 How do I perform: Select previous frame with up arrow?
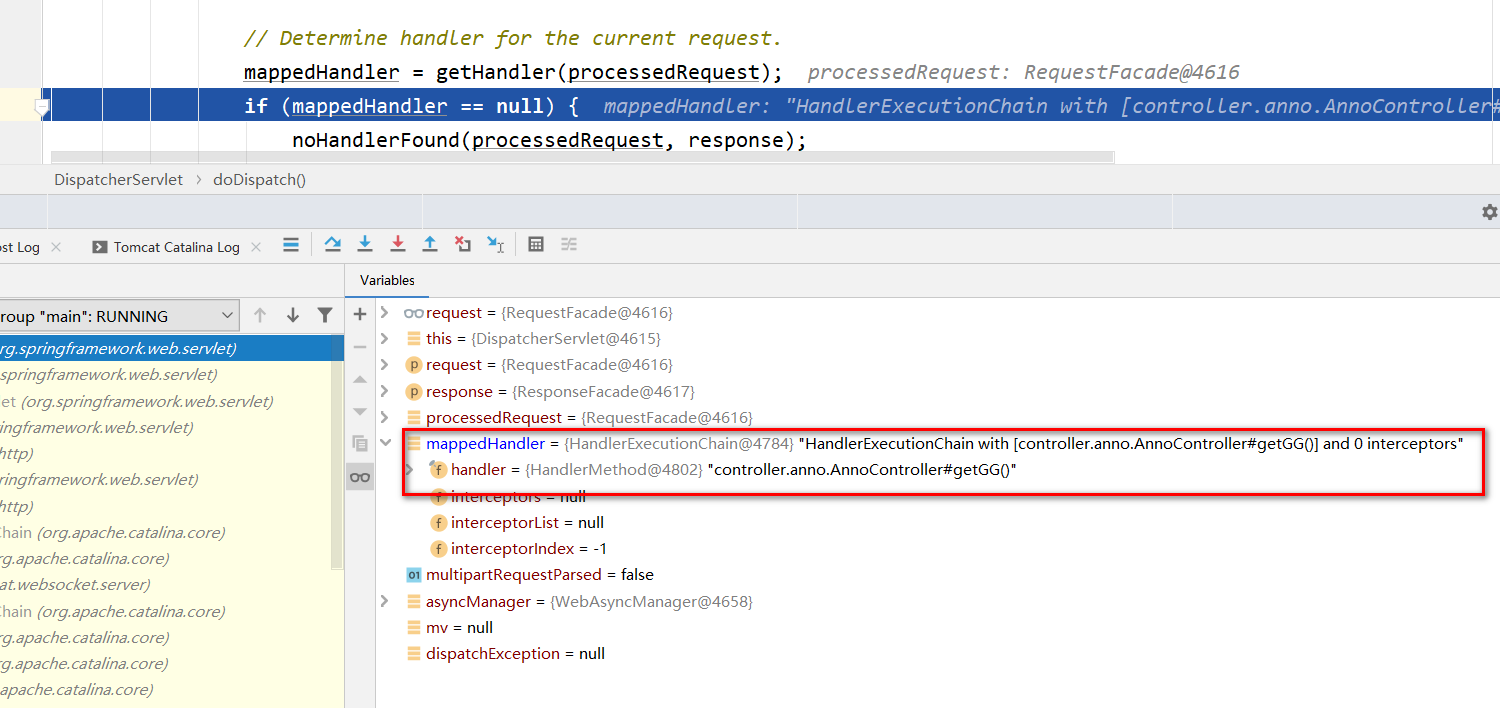point(260,315)
